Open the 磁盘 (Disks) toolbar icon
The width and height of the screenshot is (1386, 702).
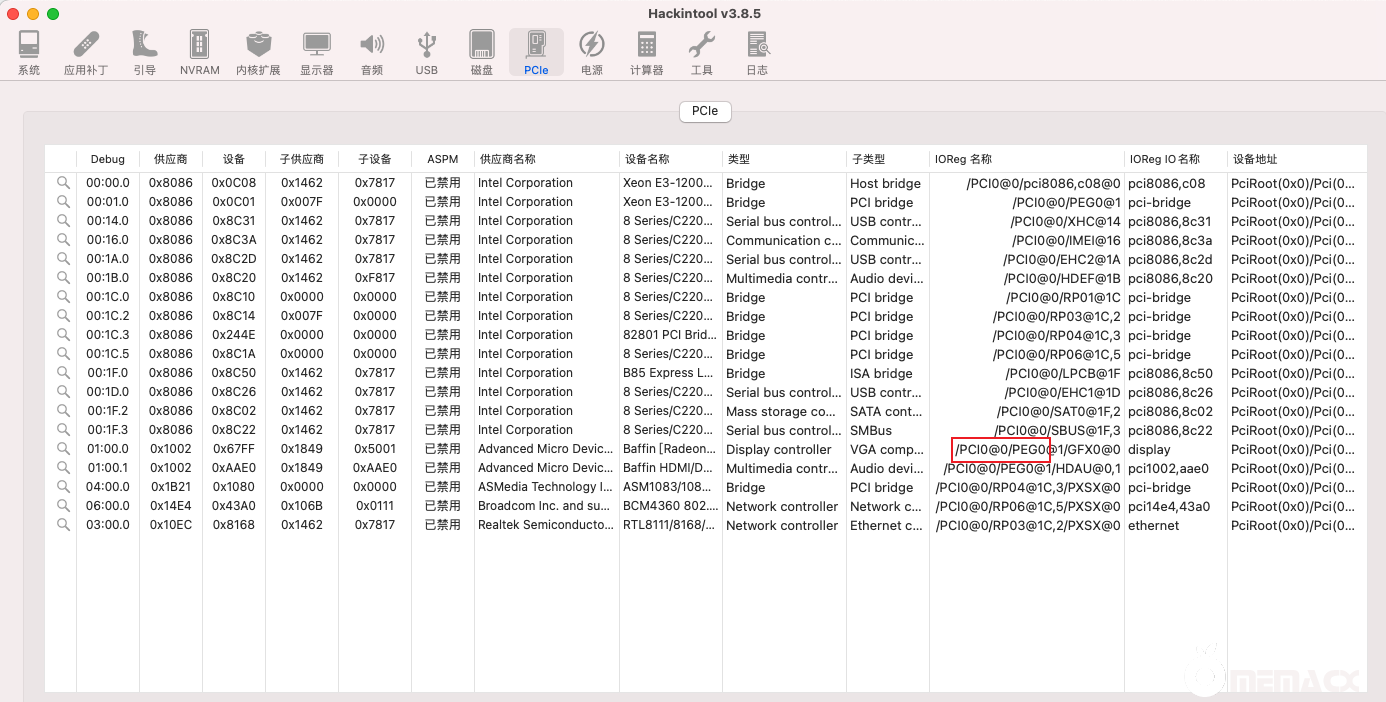tap(482, 52)
